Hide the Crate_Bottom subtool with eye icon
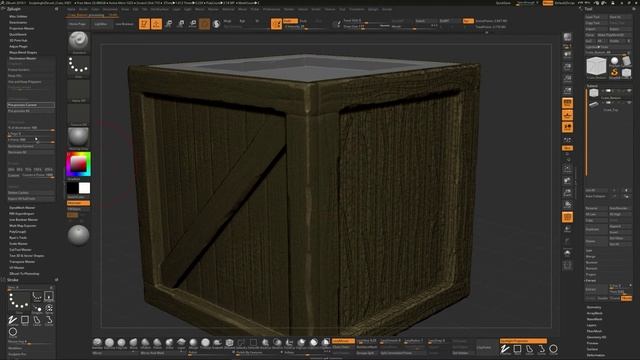 tap(629, 91)
